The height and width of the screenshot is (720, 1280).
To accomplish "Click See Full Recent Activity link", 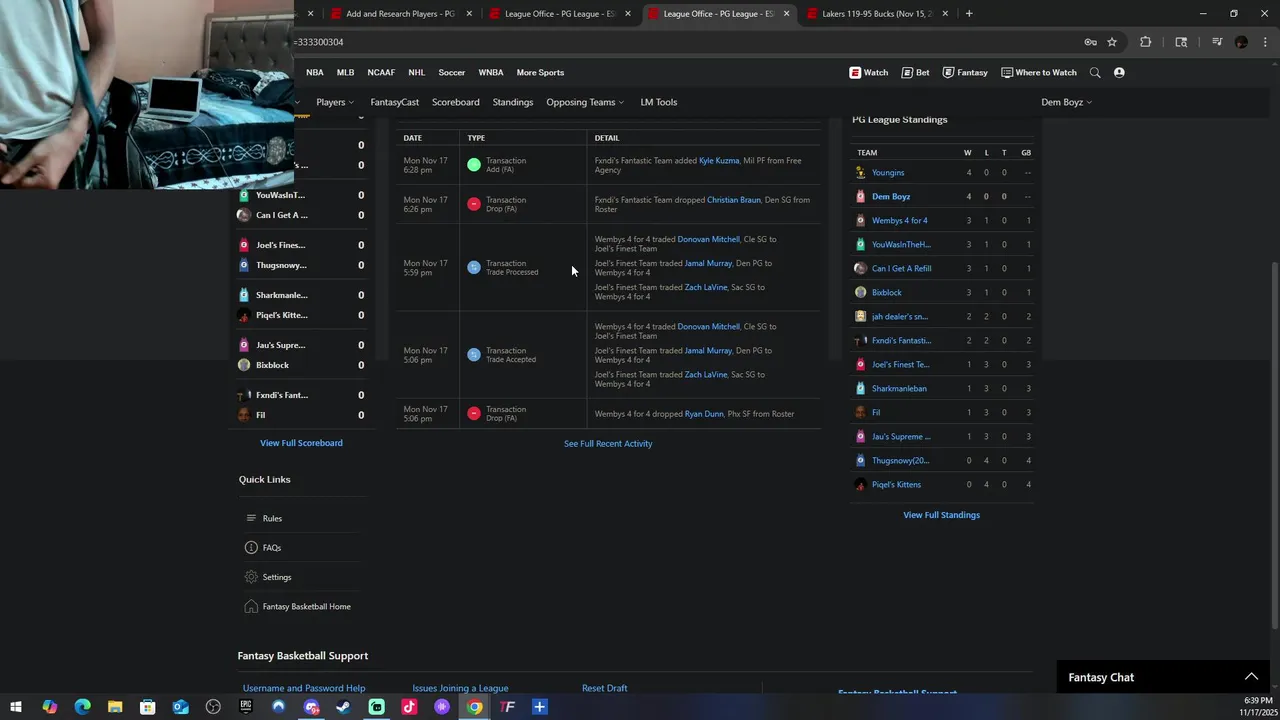I will (x=608, y=444).
